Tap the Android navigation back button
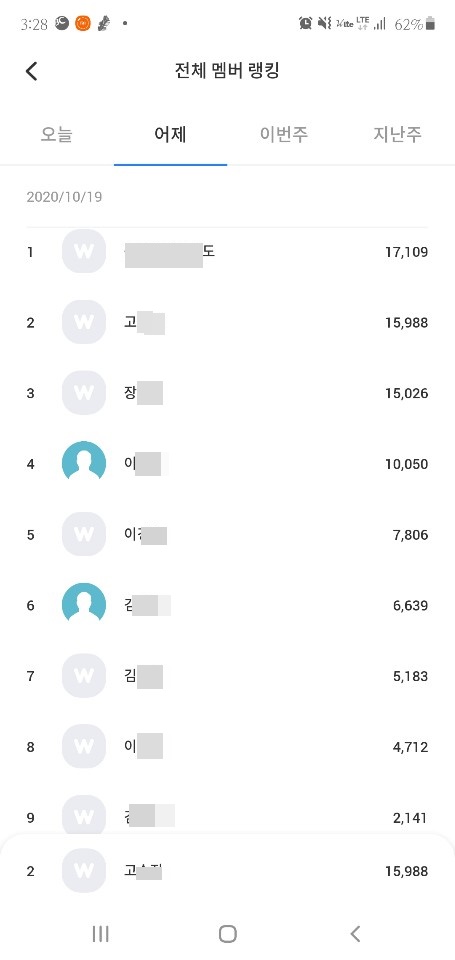Screen dimensions: 455x960 point(355,933)
